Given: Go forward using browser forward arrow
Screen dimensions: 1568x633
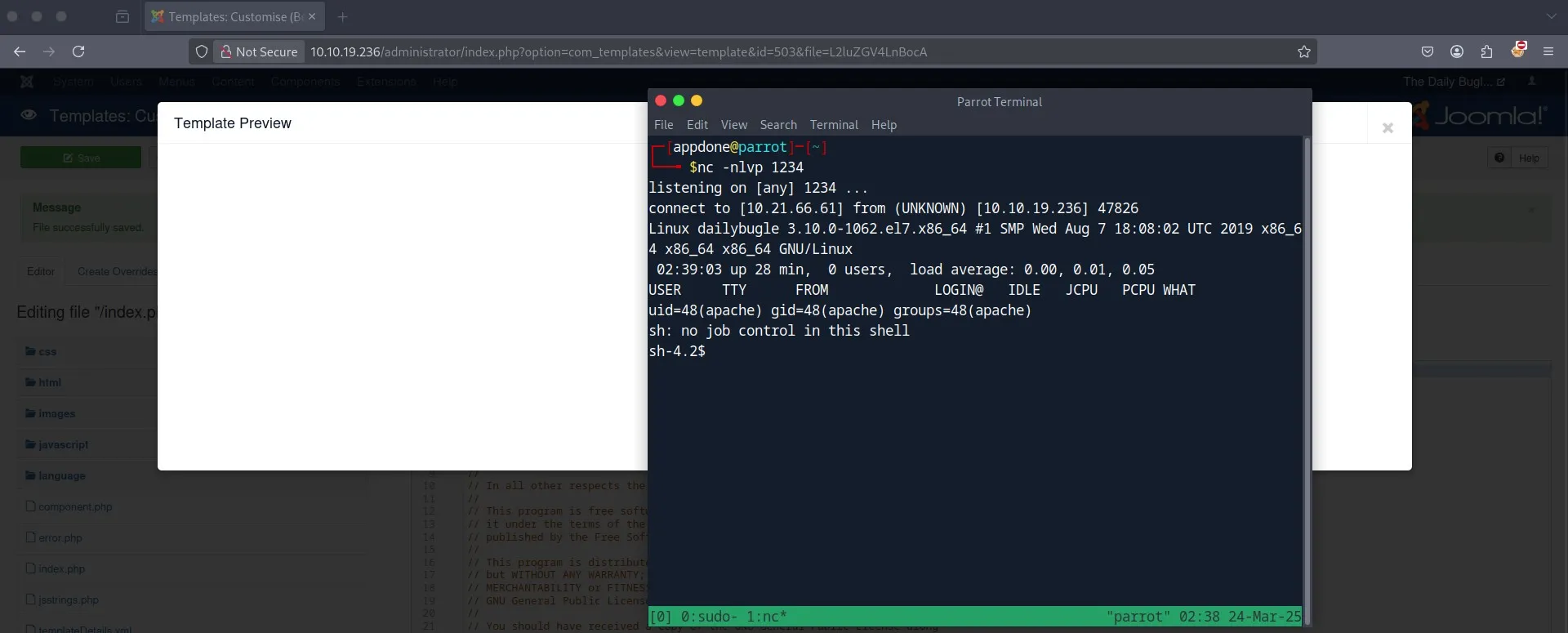Looking at the screenshot, I should point(49,51).
